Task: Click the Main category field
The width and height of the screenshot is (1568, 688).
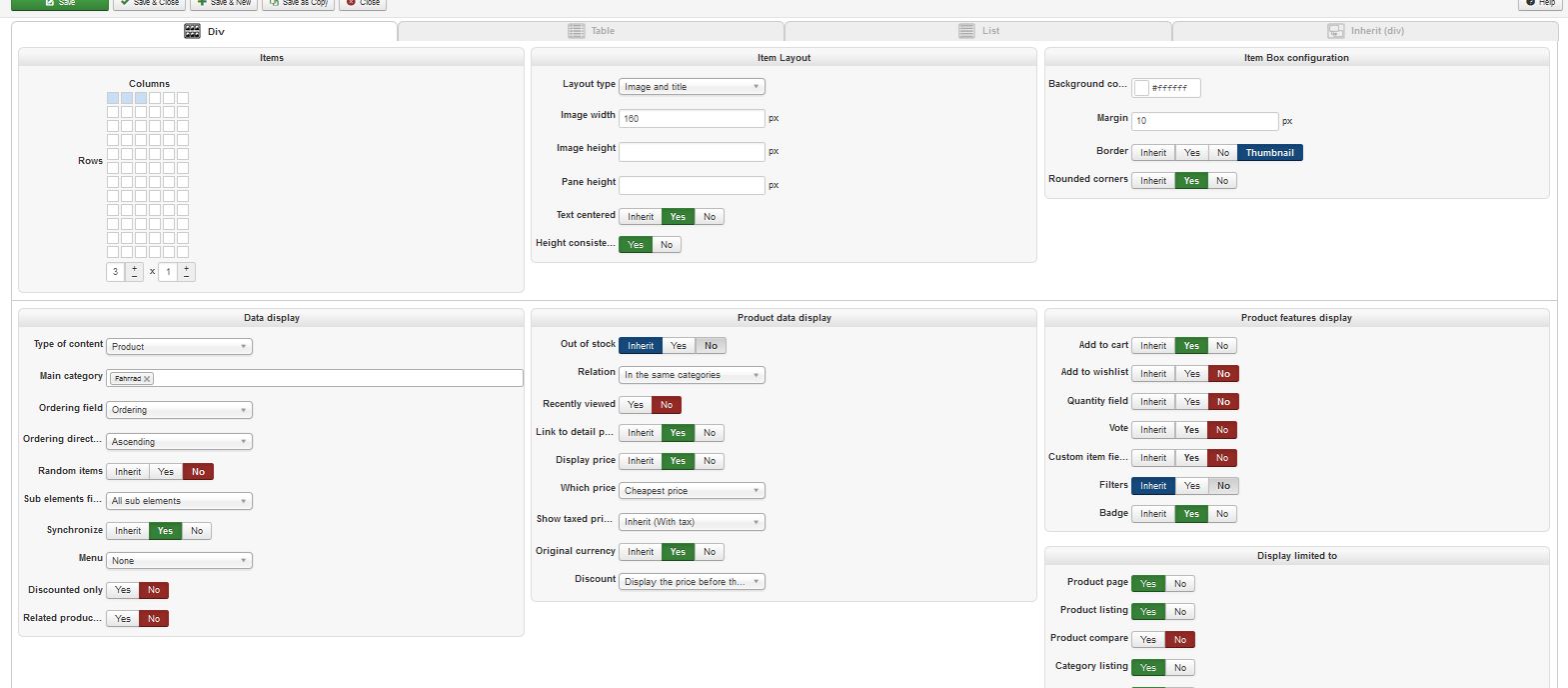Action: pyautogui.click(x=315, y=379)
